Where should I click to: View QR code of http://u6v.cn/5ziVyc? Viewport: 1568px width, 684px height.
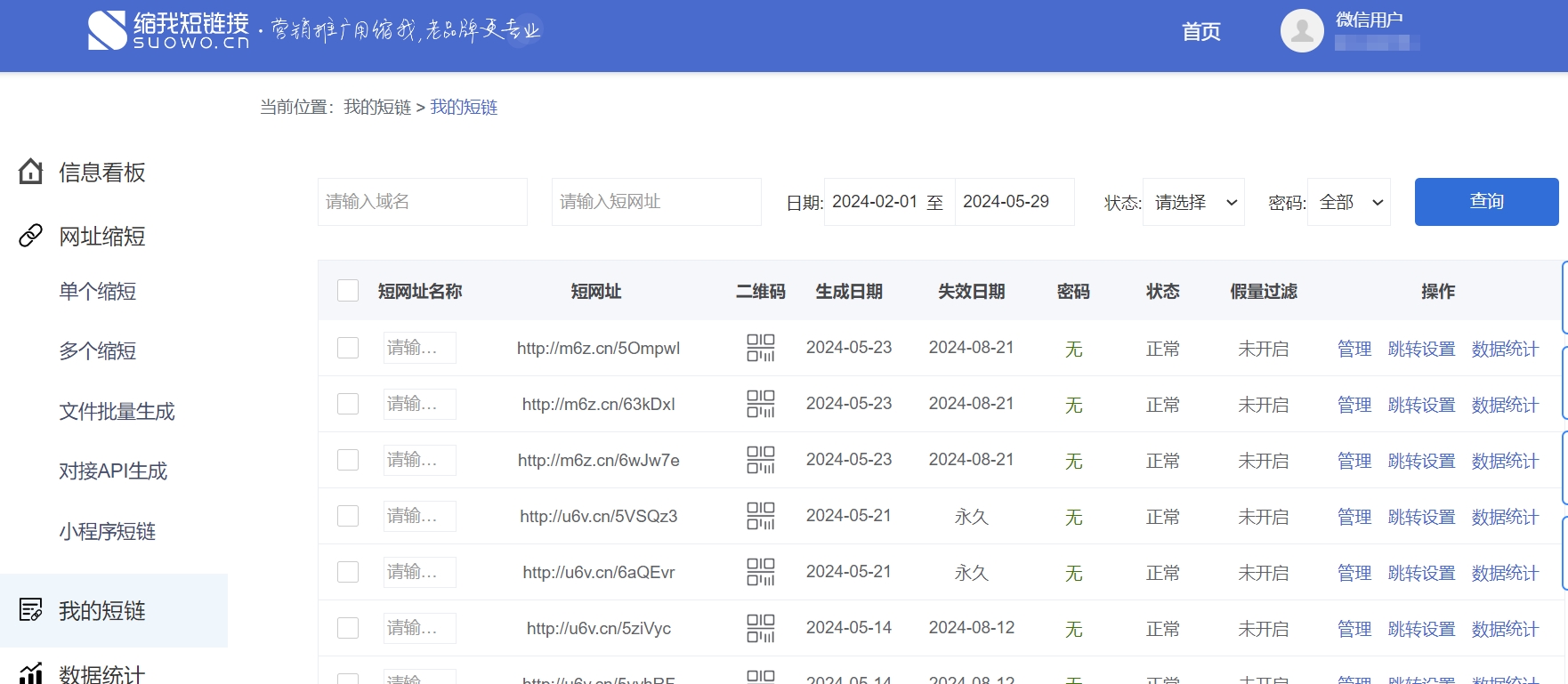(x=760, y=628)
